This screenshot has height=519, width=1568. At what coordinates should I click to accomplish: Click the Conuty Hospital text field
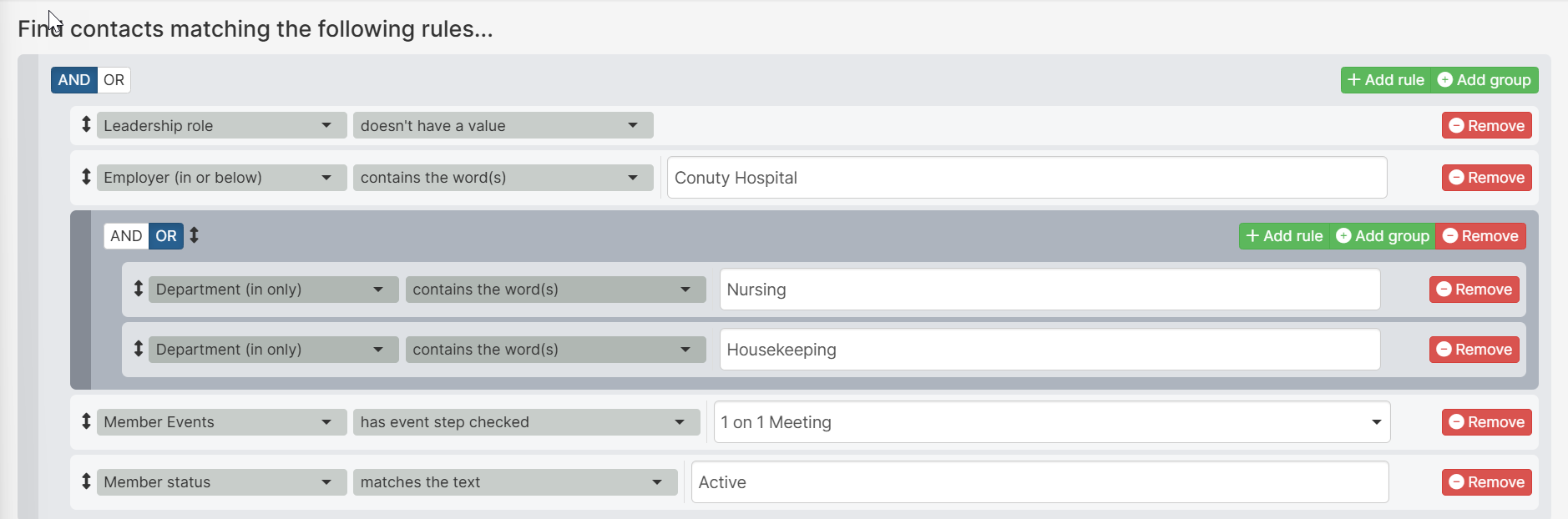tap(1026, 178)
